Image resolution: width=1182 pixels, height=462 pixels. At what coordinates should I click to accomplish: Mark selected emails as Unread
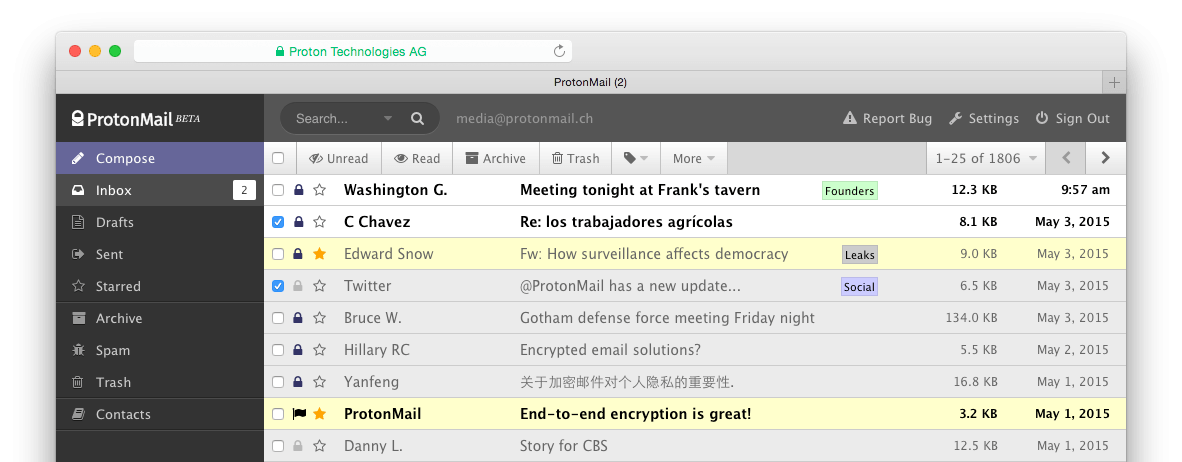pos(339,158)
